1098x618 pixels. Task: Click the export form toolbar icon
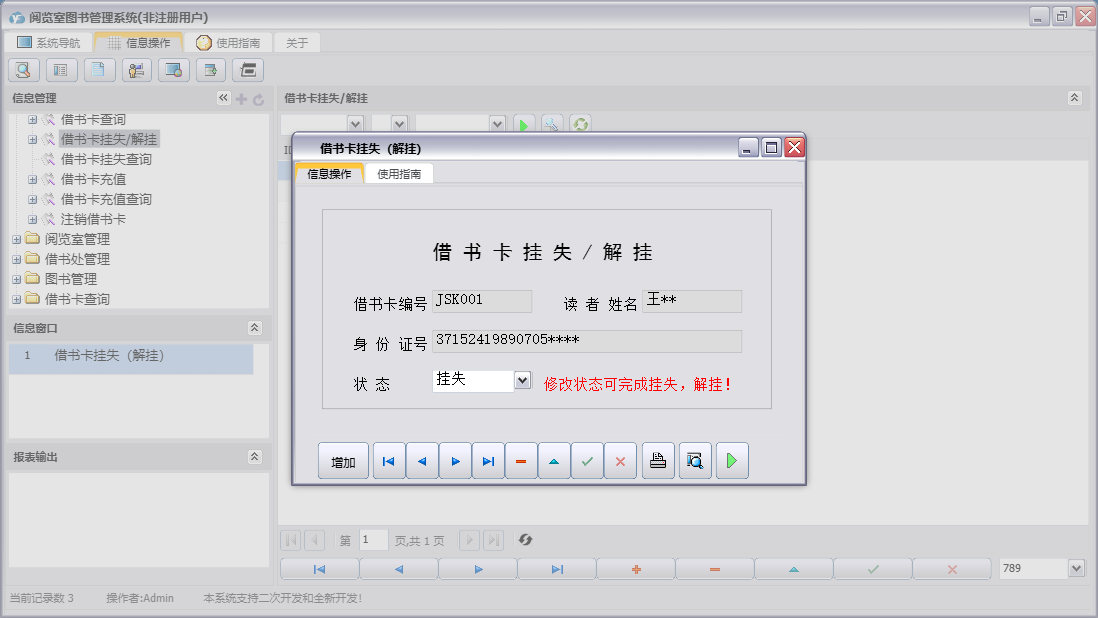(210, 70)
